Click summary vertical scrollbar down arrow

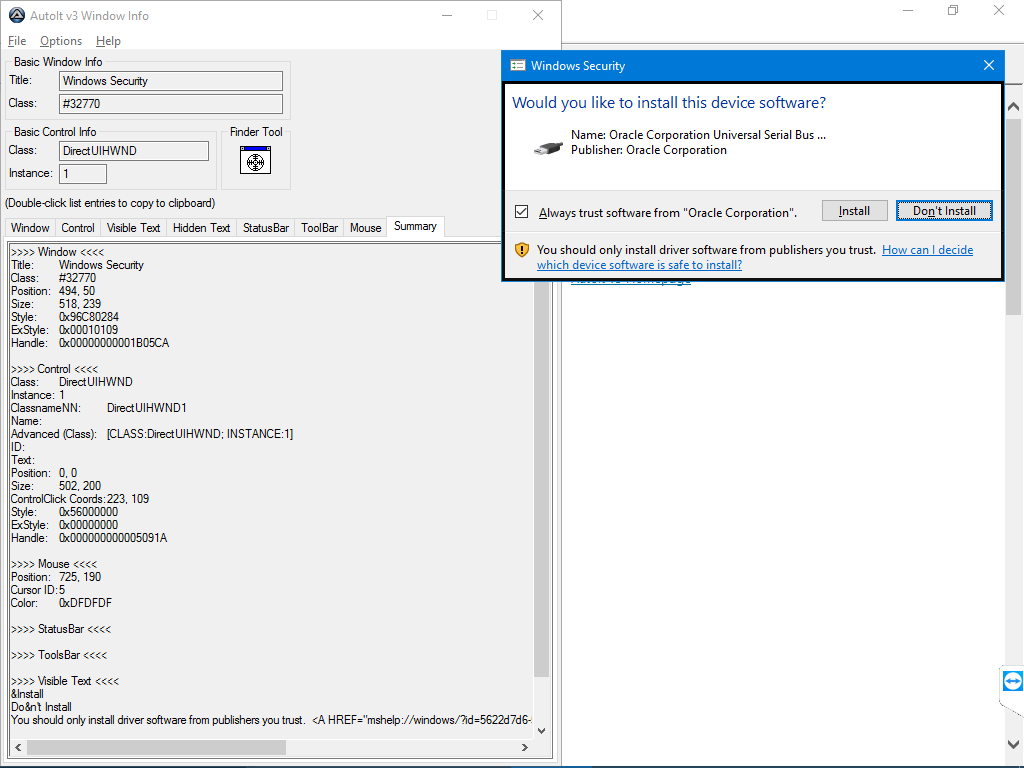coord(541,731)
